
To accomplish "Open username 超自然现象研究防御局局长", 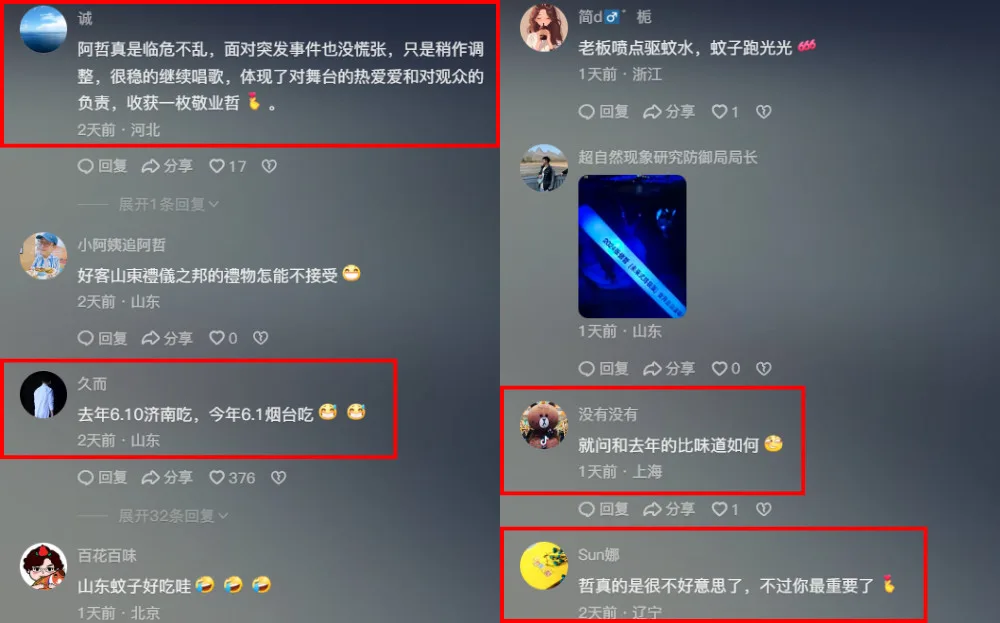I will (668, 158).
